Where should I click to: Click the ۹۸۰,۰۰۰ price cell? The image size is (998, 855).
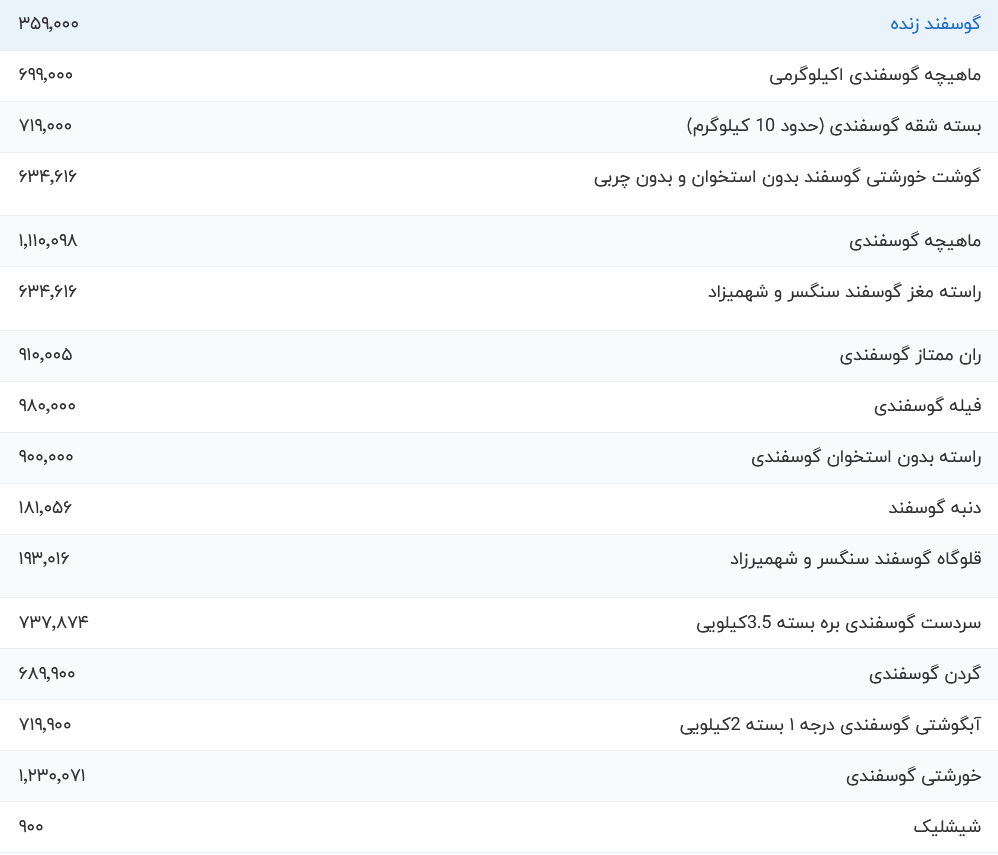click(47, 406)
